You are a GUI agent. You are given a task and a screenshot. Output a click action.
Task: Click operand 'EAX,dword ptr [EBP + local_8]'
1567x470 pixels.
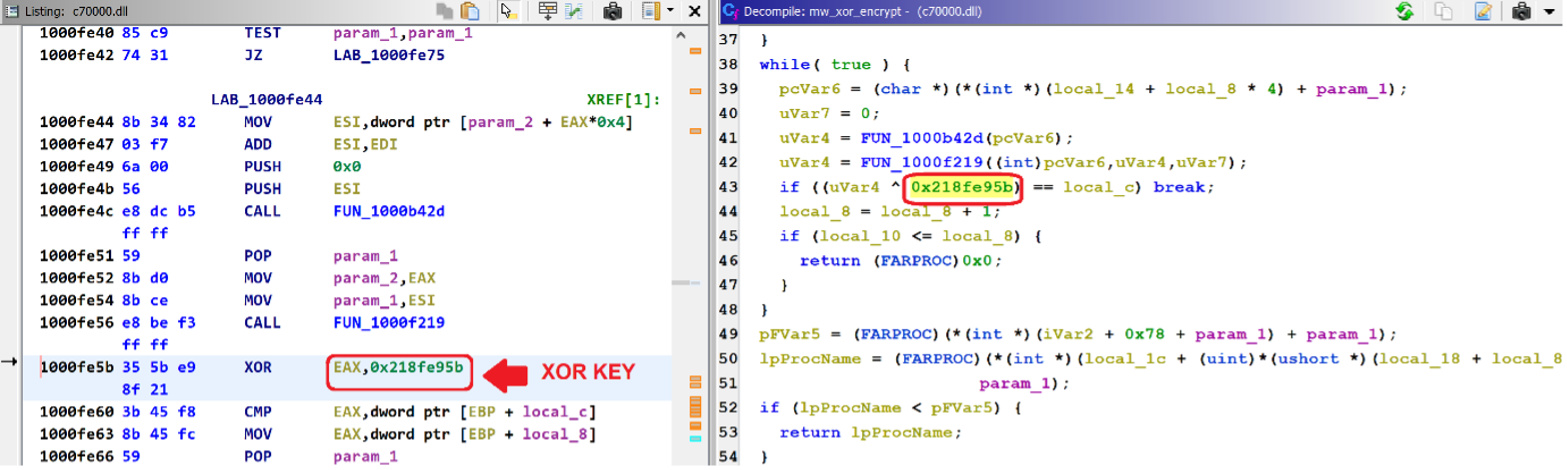tap(466, 432)
